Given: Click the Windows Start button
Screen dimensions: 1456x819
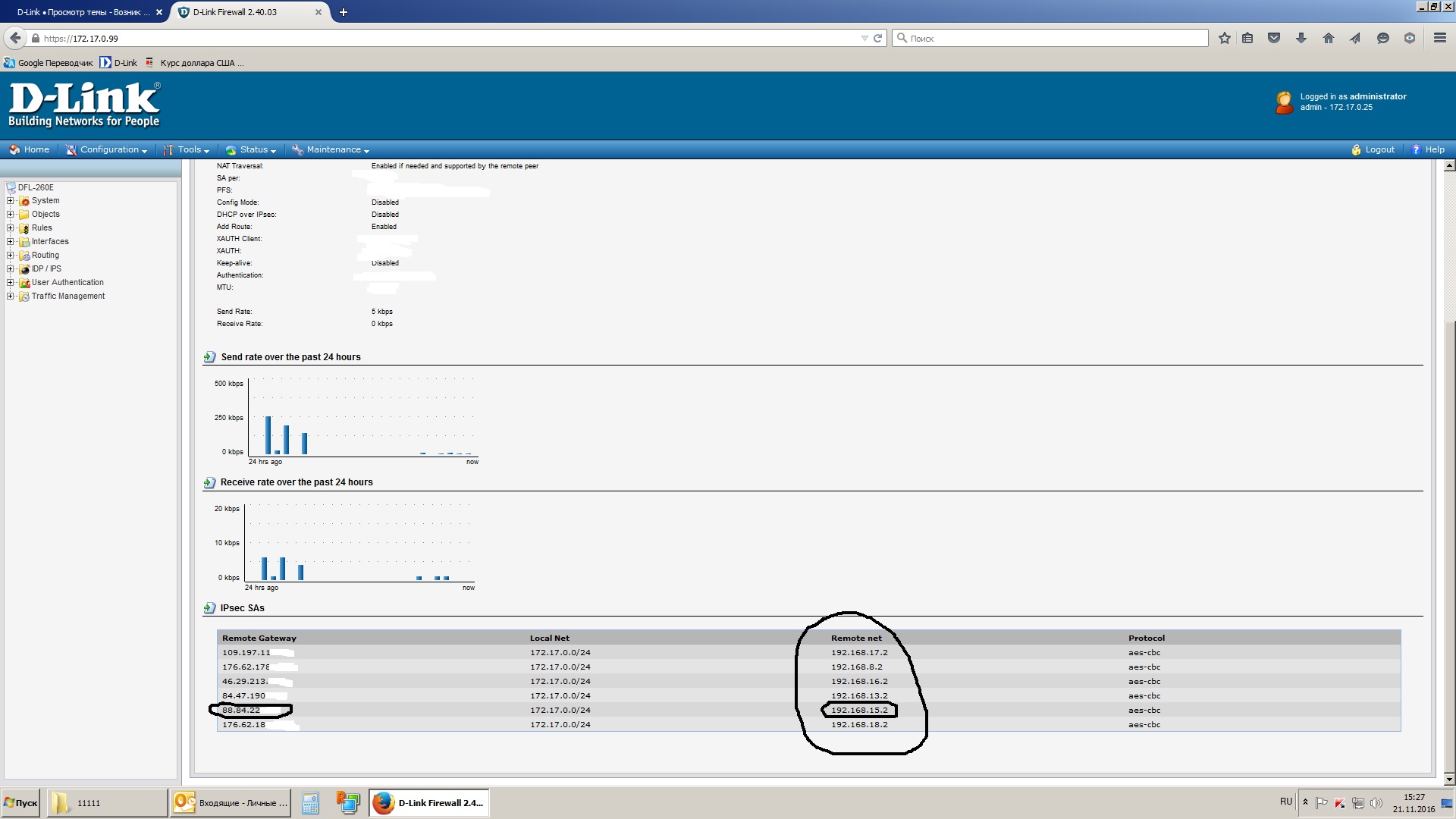Looking at the screenshot, I should pyautogui.click(x=20, y=802).
